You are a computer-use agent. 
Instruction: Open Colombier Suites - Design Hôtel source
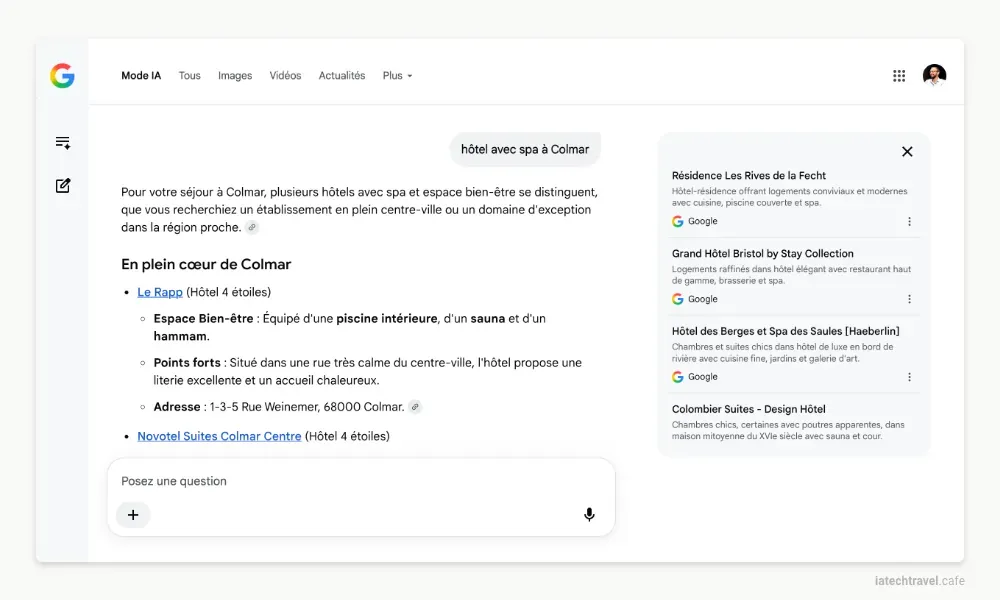pyautogui.click(x=748, y=409)
